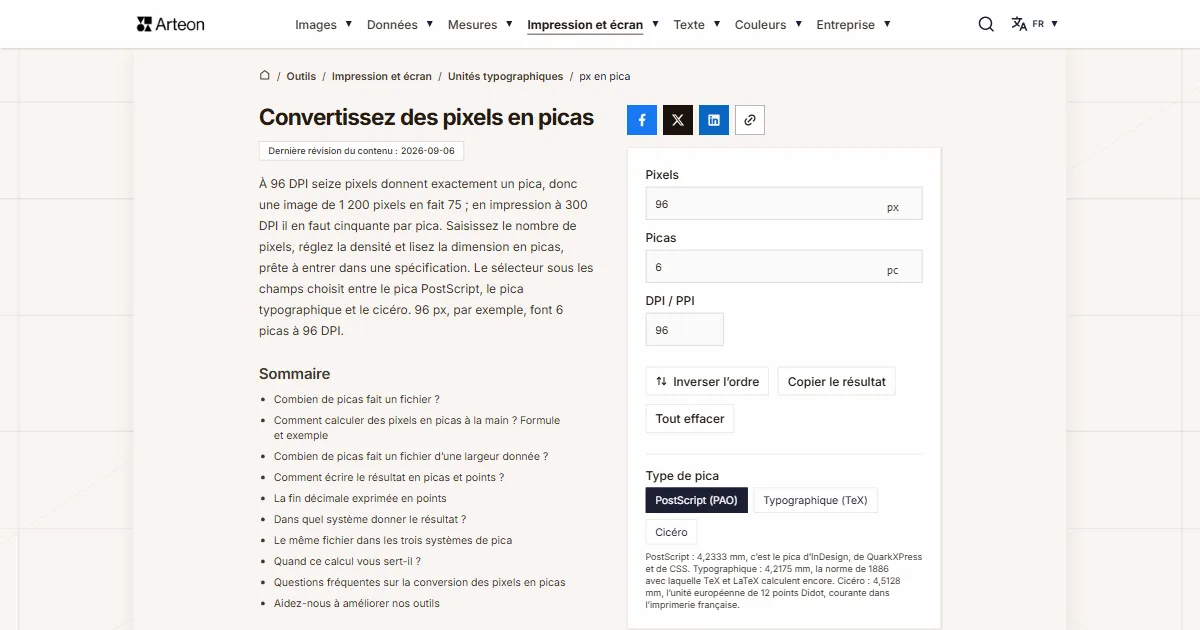Screen dimensions: 1200x630
Task: Select Cicéro pica type
Action: pos(672,532)
